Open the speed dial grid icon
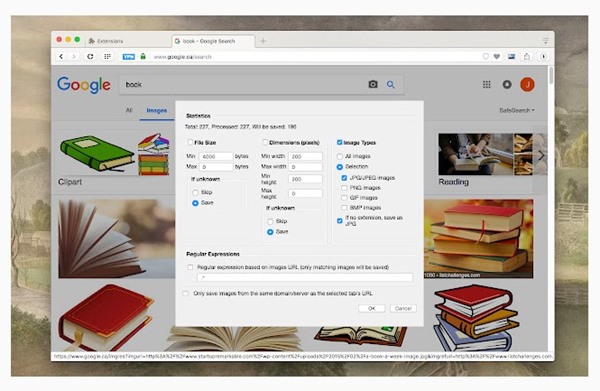Image resolution: width=600 pixels, height=391 pixels. click(108, 57)
